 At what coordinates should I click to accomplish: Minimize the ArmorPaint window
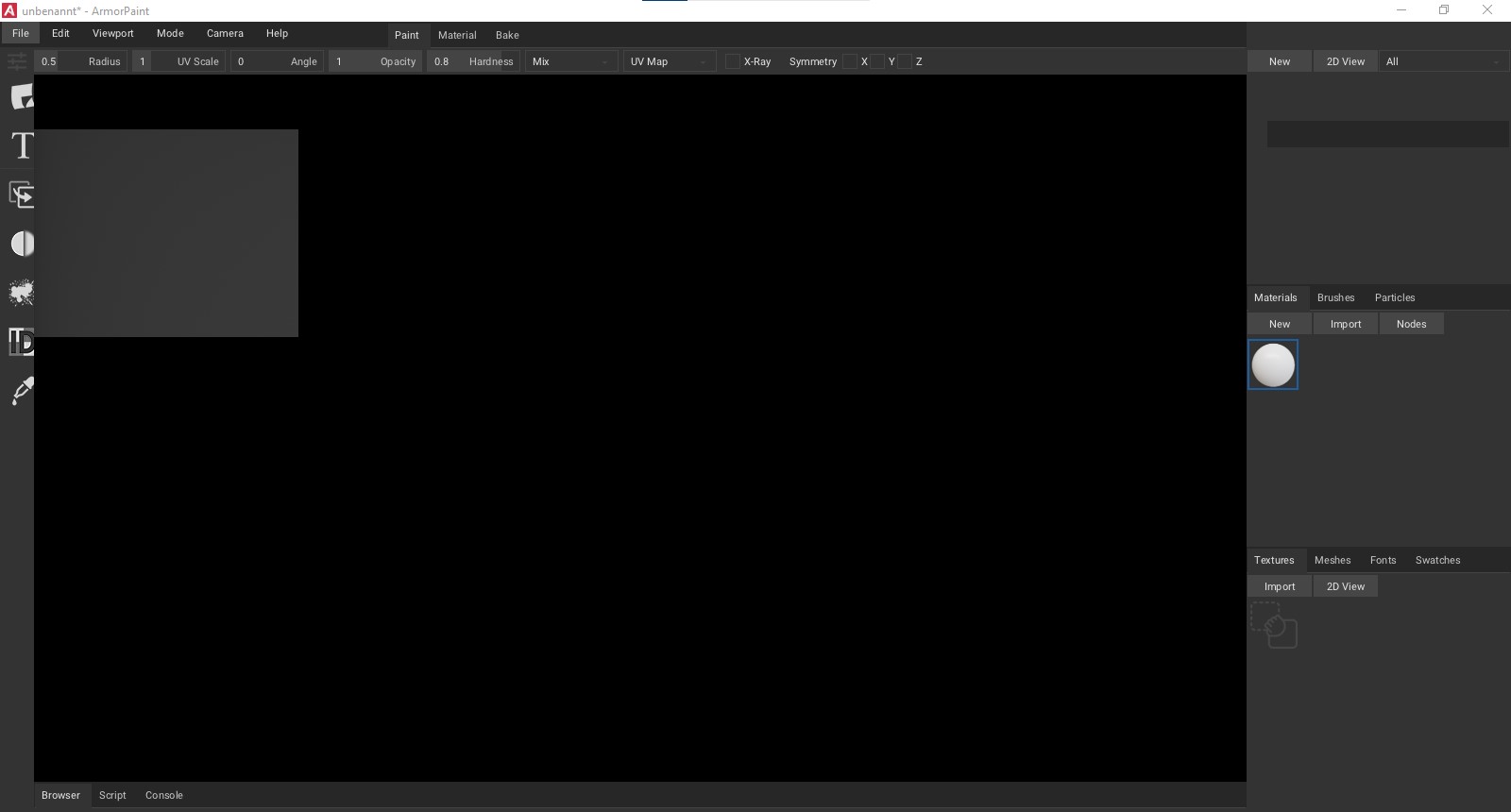[1401, 10]
